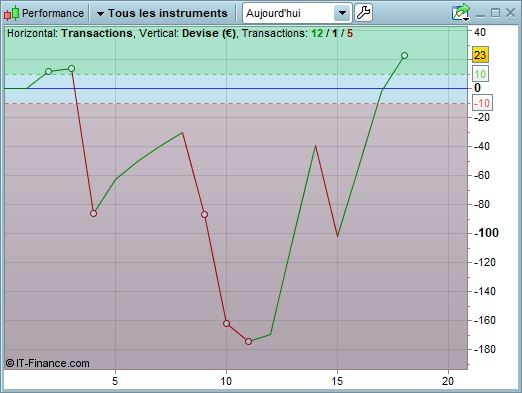Select the data point at transaction 9
The image size is (522, 393).
click(x=204, y=214)
